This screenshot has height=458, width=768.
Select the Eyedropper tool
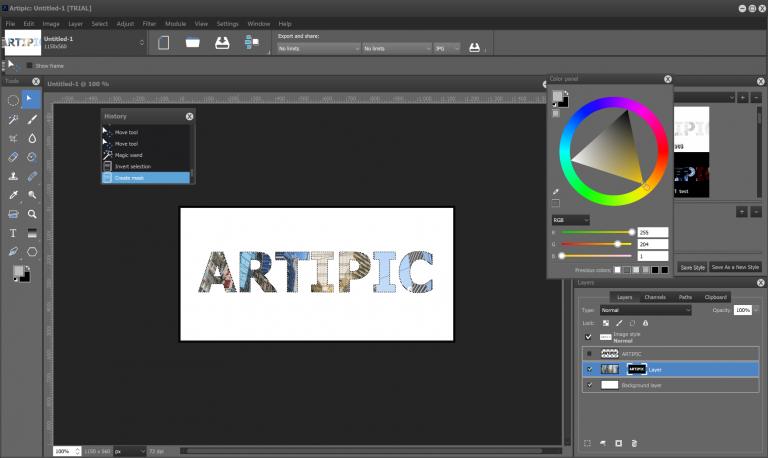13,195
